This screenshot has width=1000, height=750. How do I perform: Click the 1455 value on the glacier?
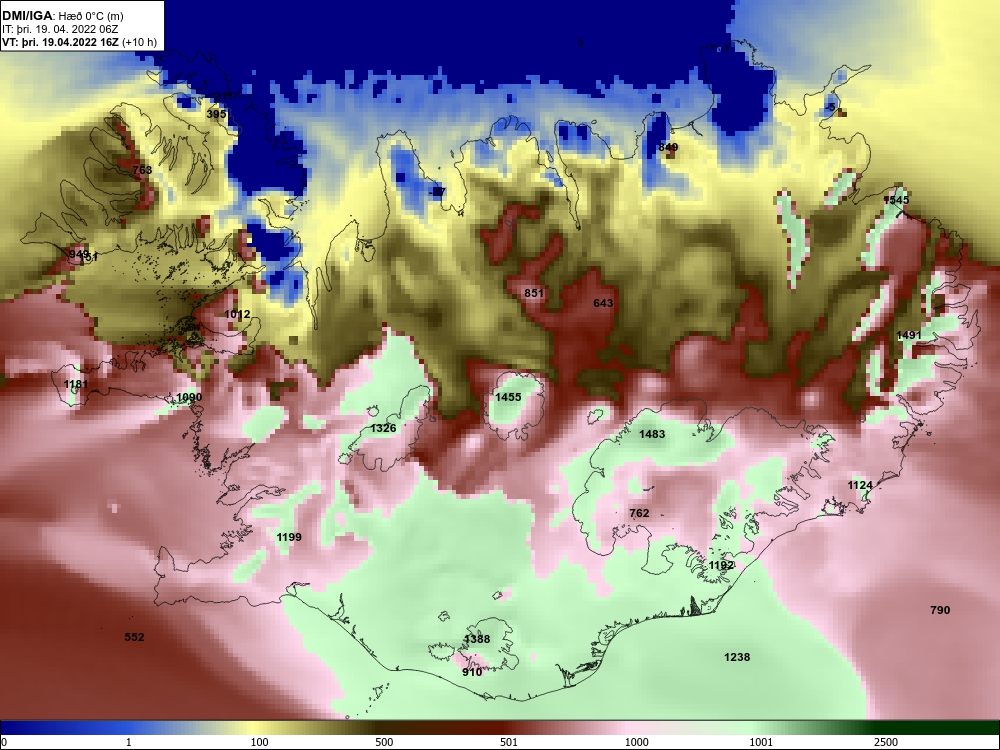click(508, 397)
